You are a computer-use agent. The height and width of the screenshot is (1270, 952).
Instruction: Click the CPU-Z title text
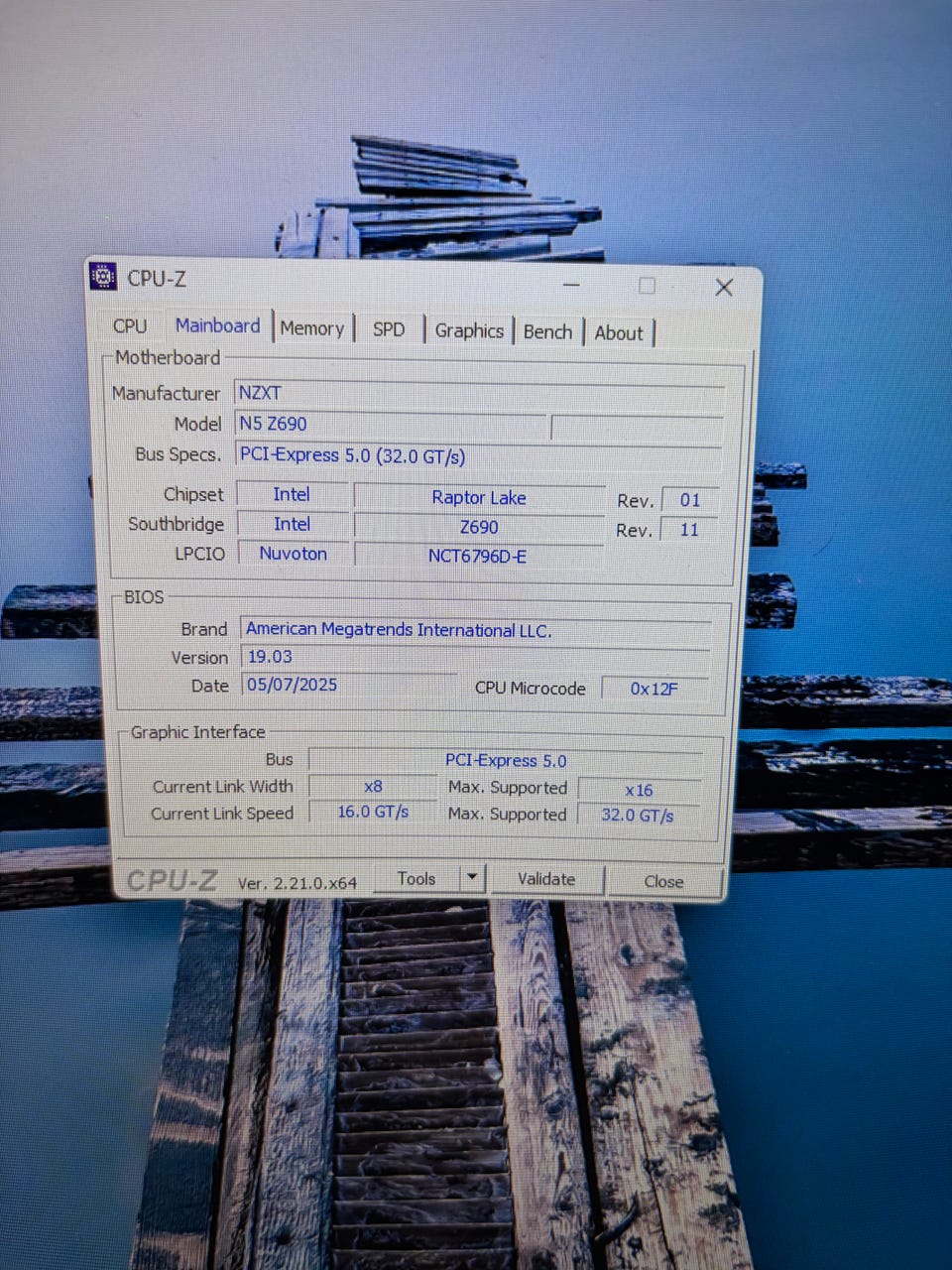[x=157, y=278]
